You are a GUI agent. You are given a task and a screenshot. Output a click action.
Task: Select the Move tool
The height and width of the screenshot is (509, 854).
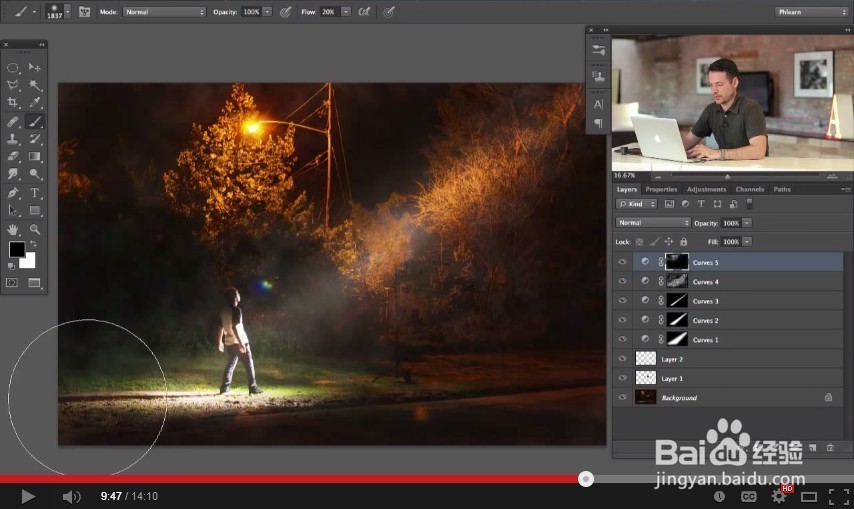pos(34,68)
